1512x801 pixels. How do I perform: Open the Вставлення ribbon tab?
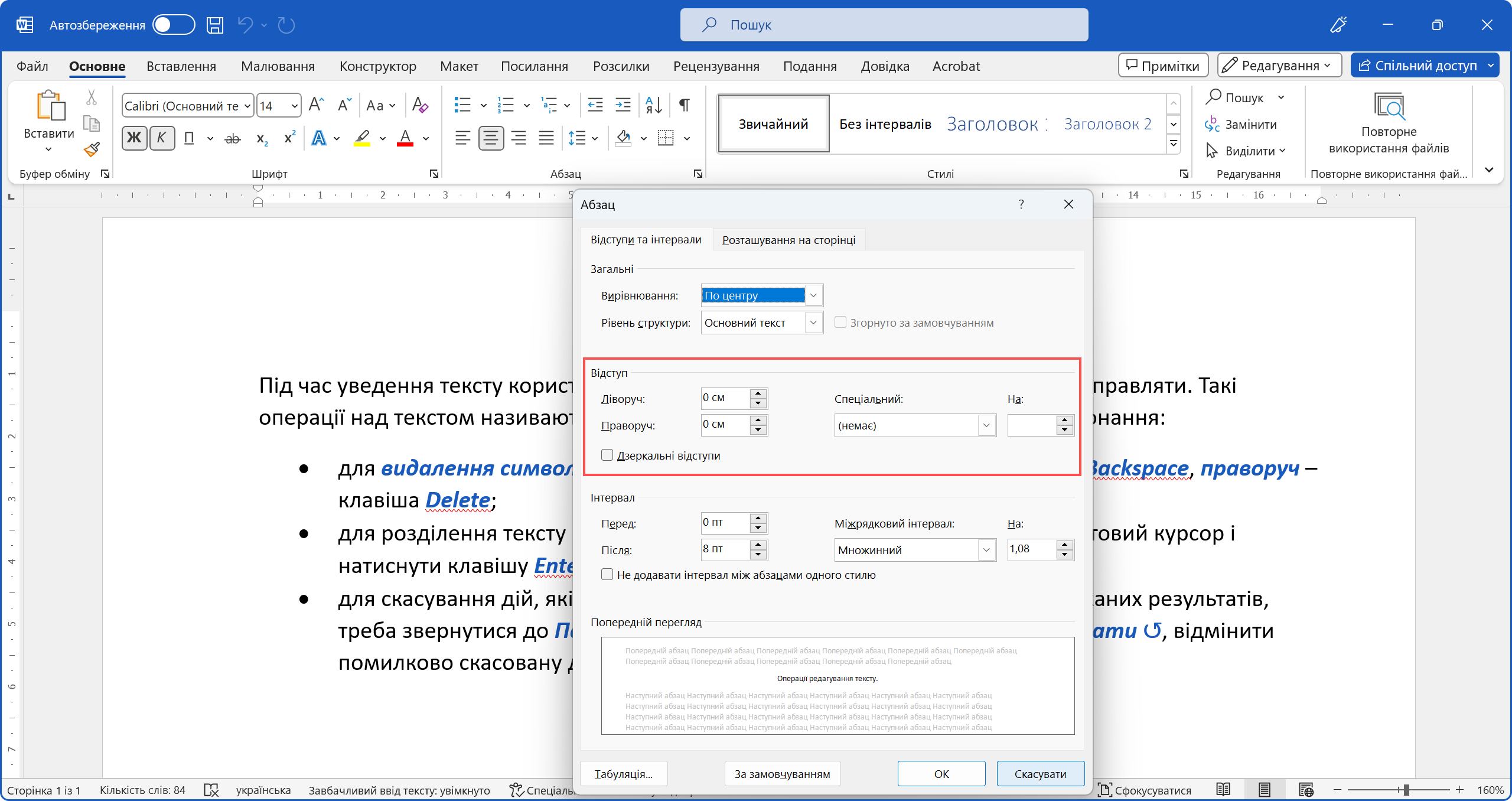181,66
